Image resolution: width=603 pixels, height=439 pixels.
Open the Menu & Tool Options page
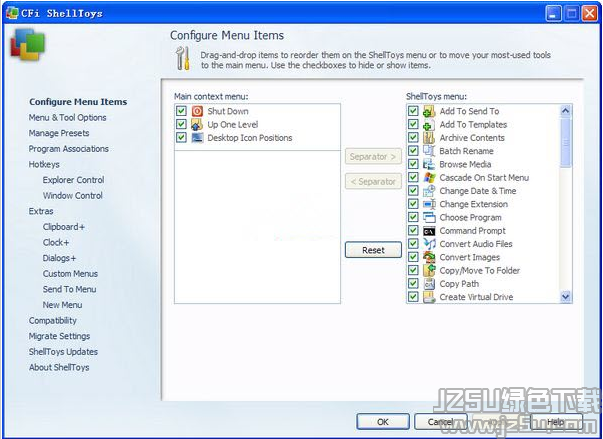coord(68,118)
